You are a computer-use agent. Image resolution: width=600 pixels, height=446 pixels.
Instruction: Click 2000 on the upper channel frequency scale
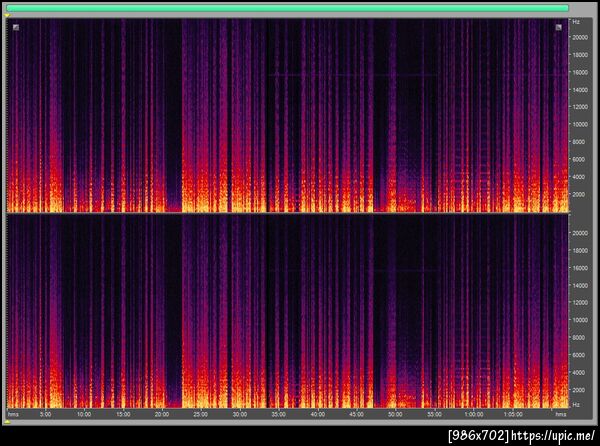(580, 195)
